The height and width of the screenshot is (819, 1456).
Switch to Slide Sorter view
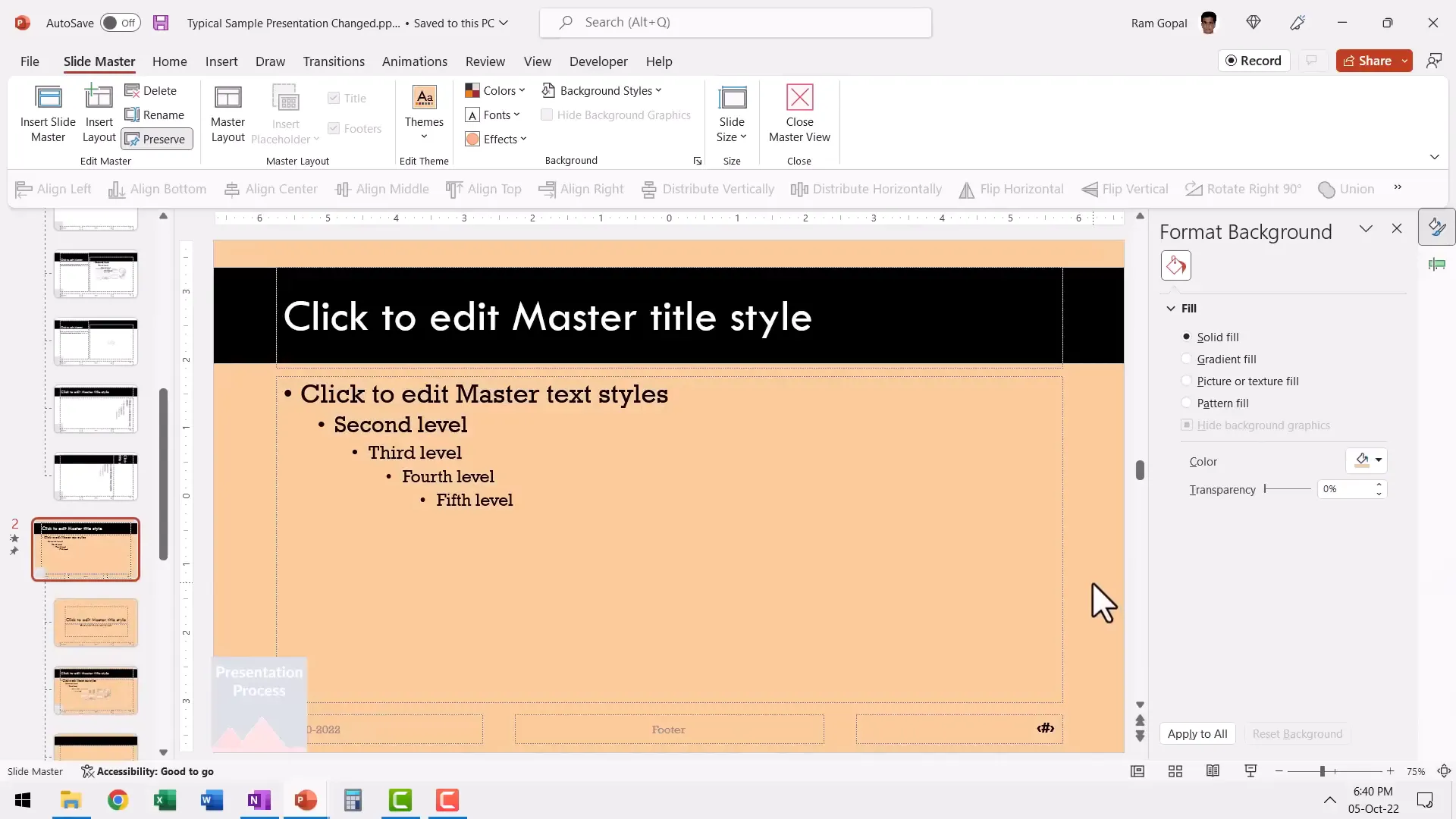pos(1175,771)
